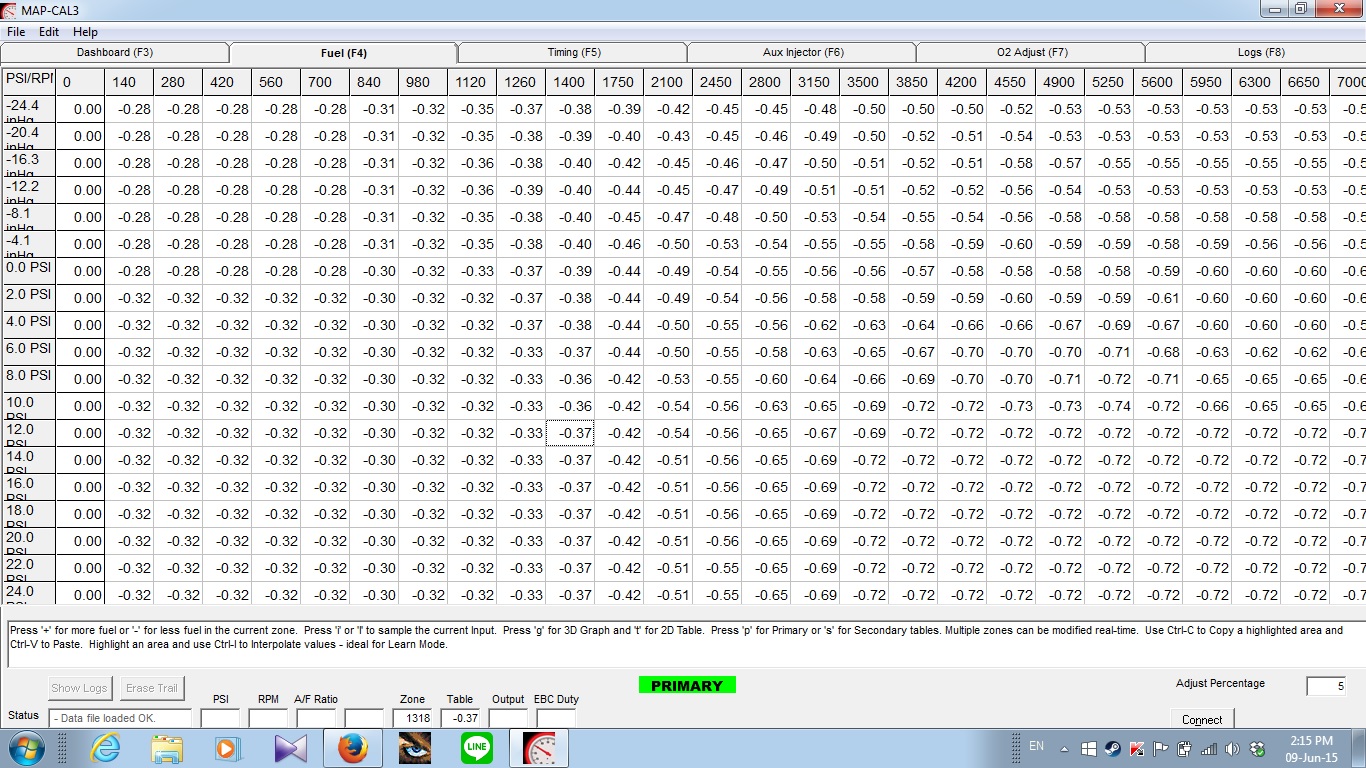This screenshot has width=1366, height=768.
Task: Open Kaspersky from the system tray
Action: (x=1135, y=748)
